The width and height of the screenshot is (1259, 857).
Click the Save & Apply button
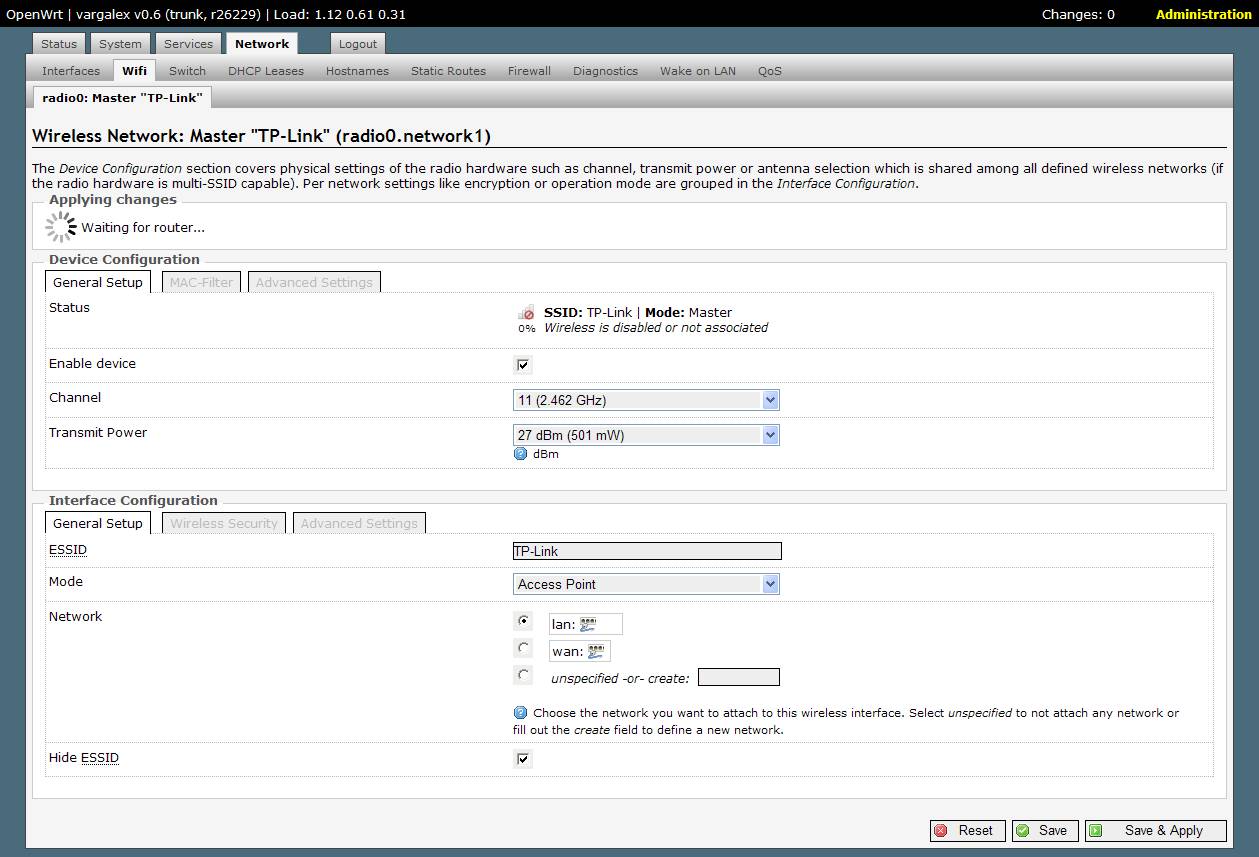tap(1156, 830)
